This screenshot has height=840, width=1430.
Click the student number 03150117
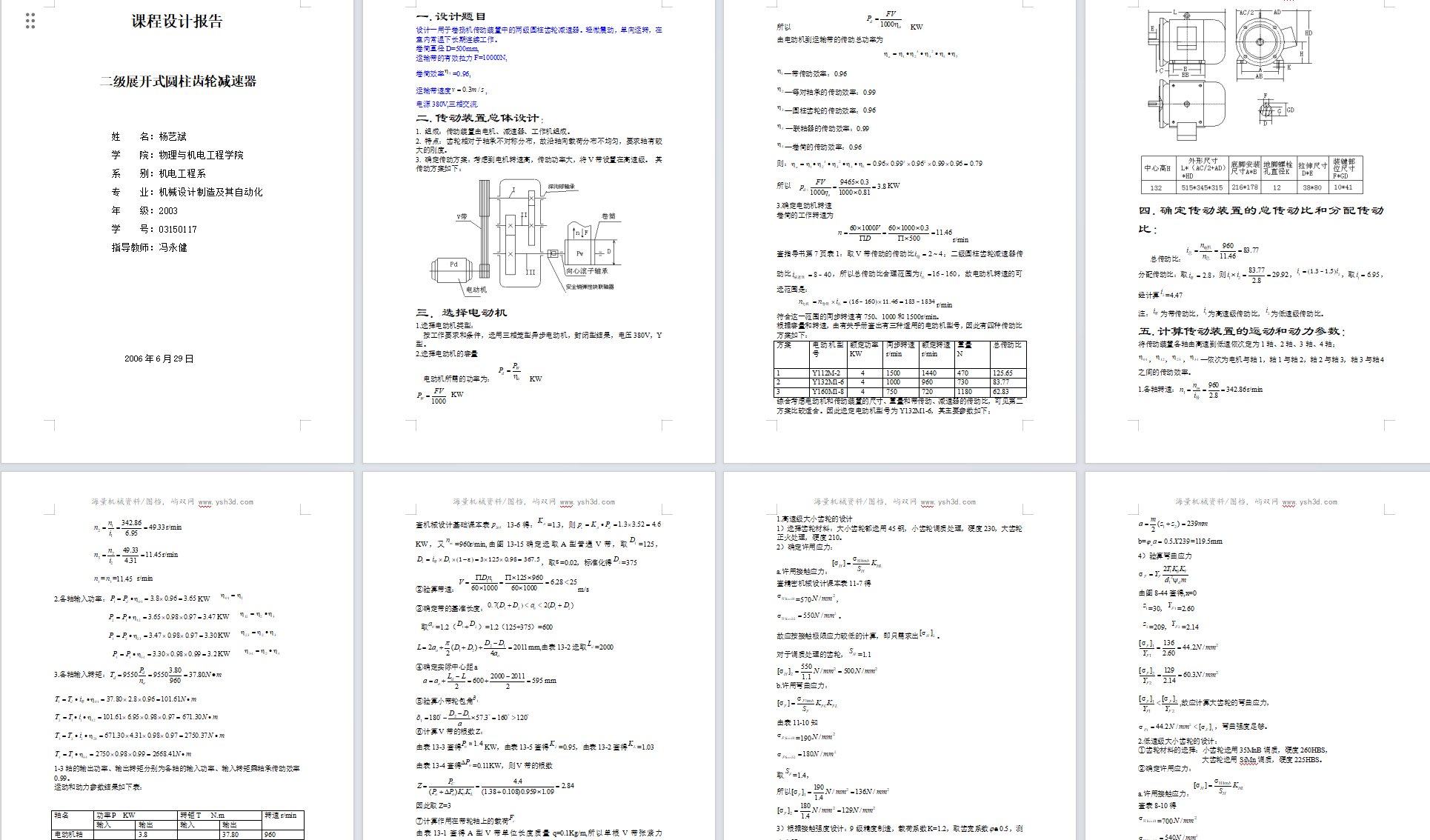[x=178, y=229]
